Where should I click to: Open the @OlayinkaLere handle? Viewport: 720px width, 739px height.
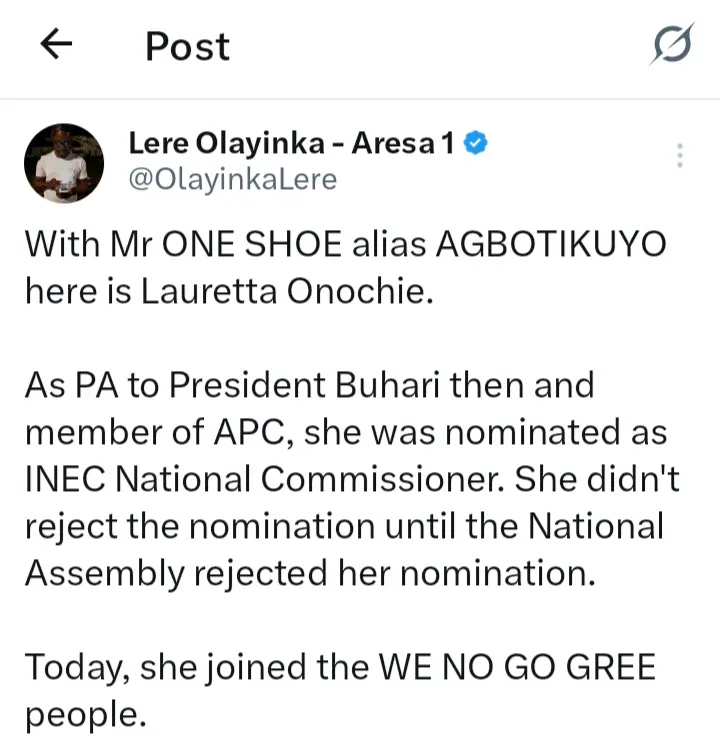[233, 179]
